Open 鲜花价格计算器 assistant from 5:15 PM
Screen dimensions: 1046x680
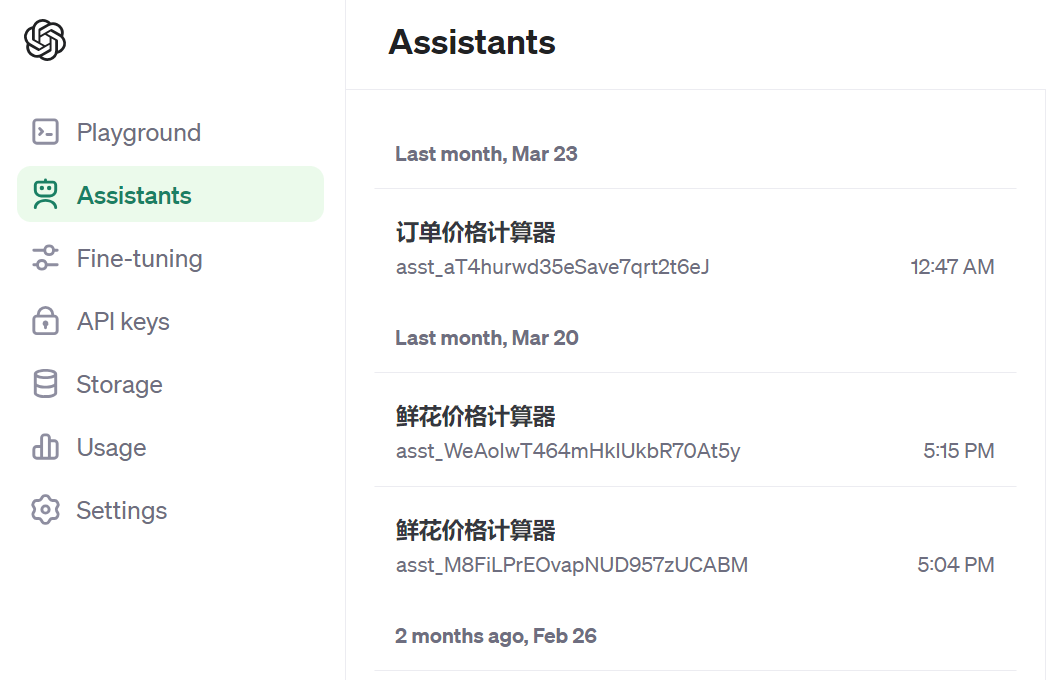[695, 430]
